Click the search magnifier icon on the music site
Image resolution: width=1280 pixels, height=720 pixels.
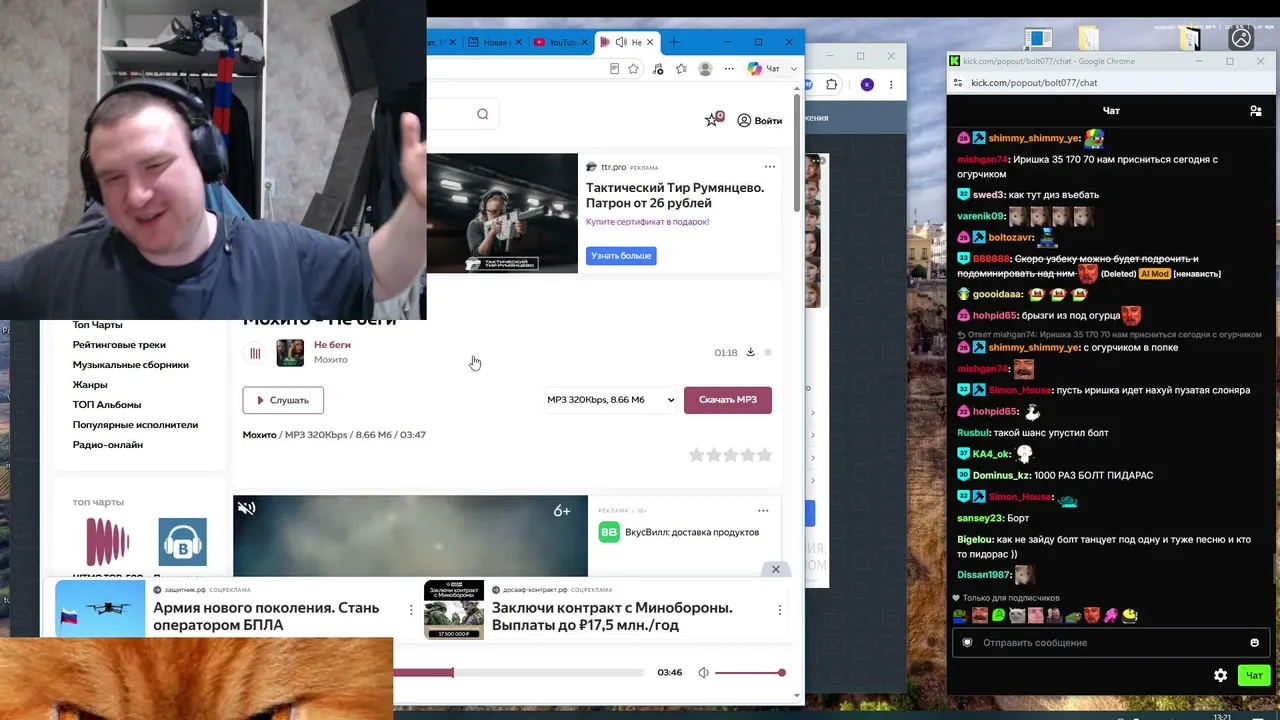482,114
